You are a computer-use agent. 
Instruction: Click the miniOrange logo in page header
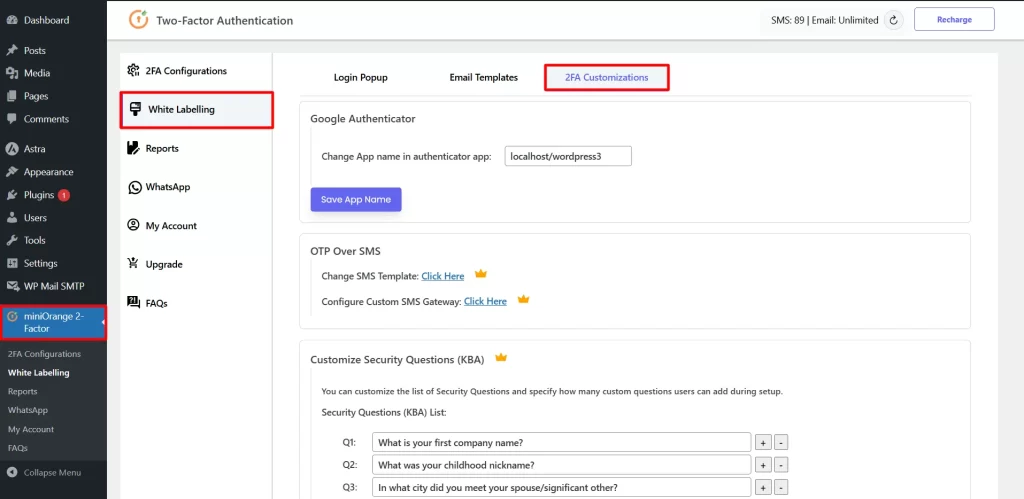[x=138, y=20]
